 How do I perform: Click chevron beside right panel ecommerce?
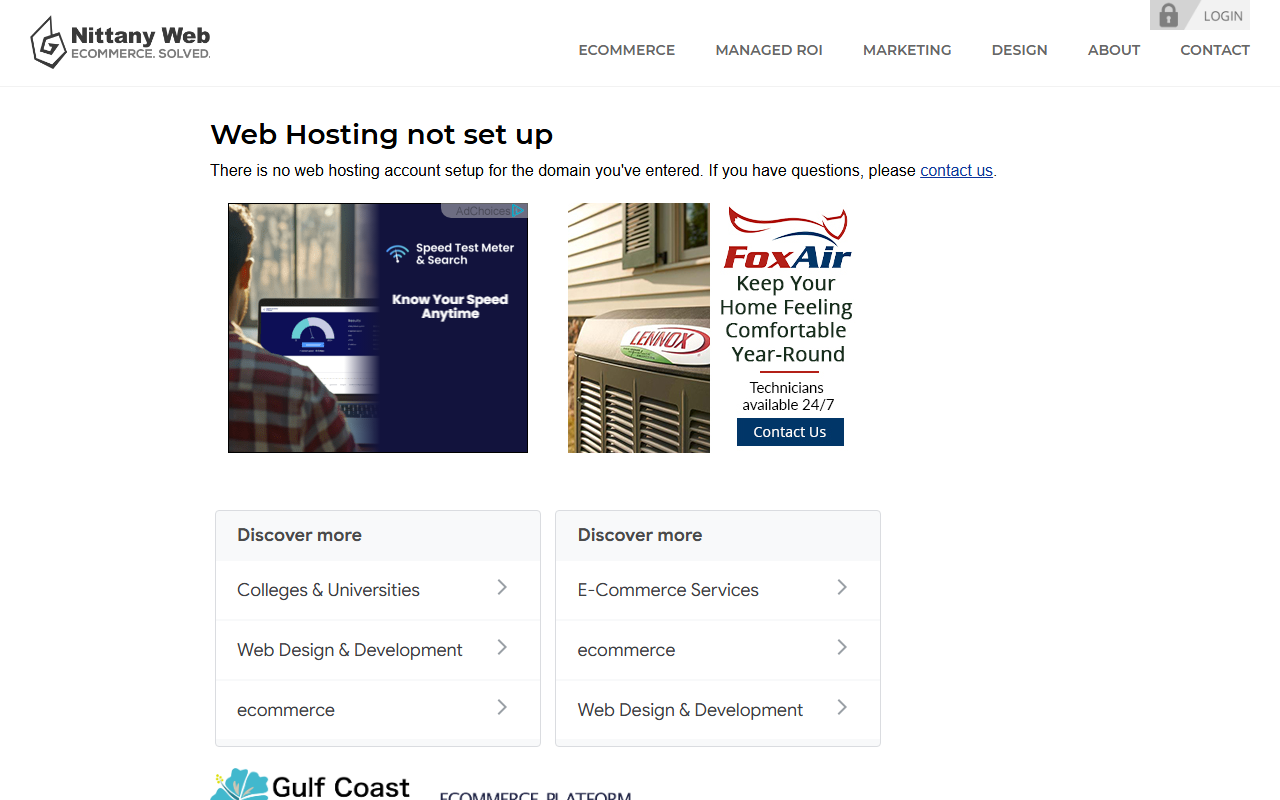[x=842, y=648]
